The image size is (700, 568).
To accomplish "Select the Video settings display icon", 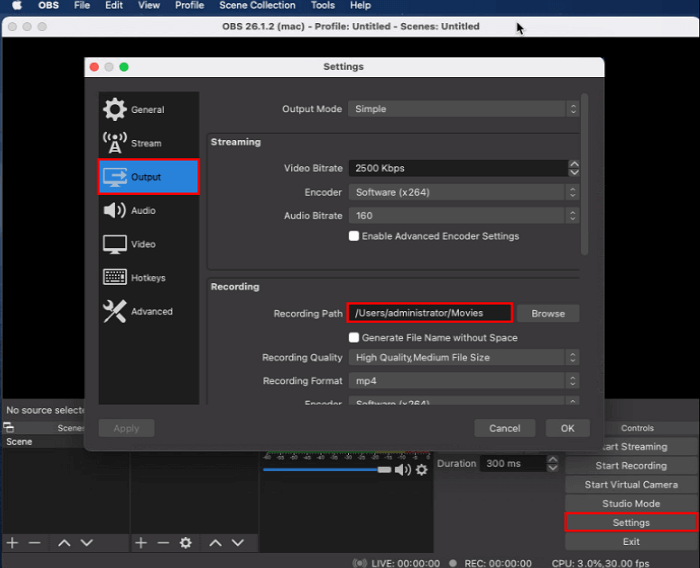I will coord(115,244).
